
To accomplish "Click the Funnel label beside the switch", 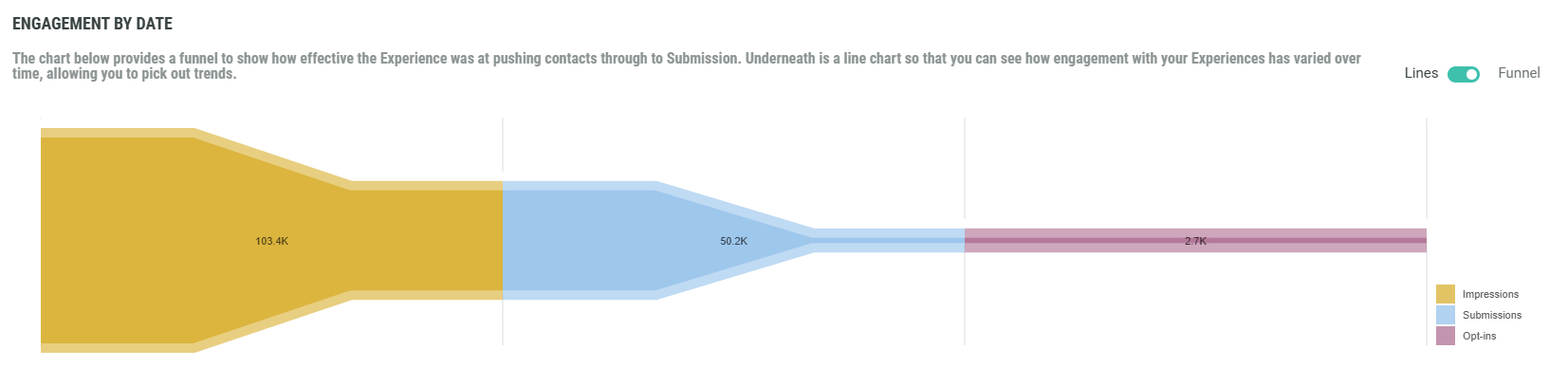I will [1519, 73].
